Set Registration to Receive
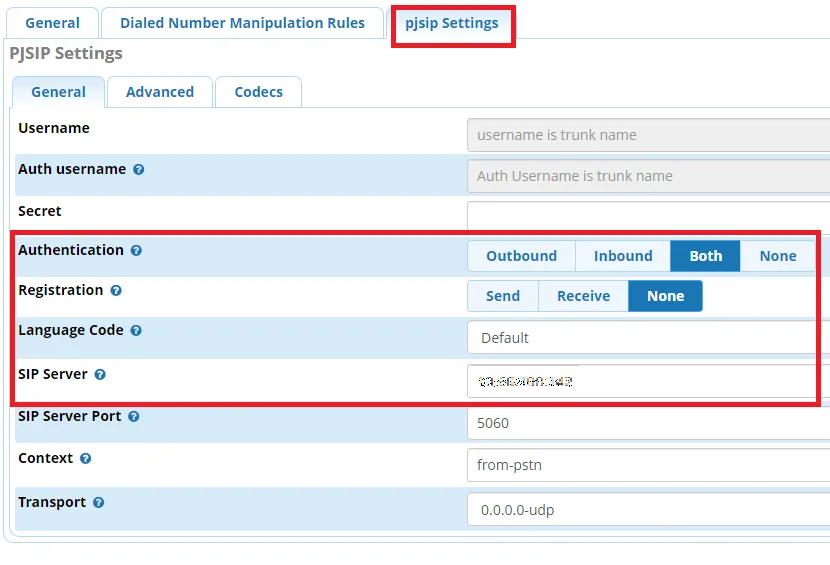 coord(583,296)
